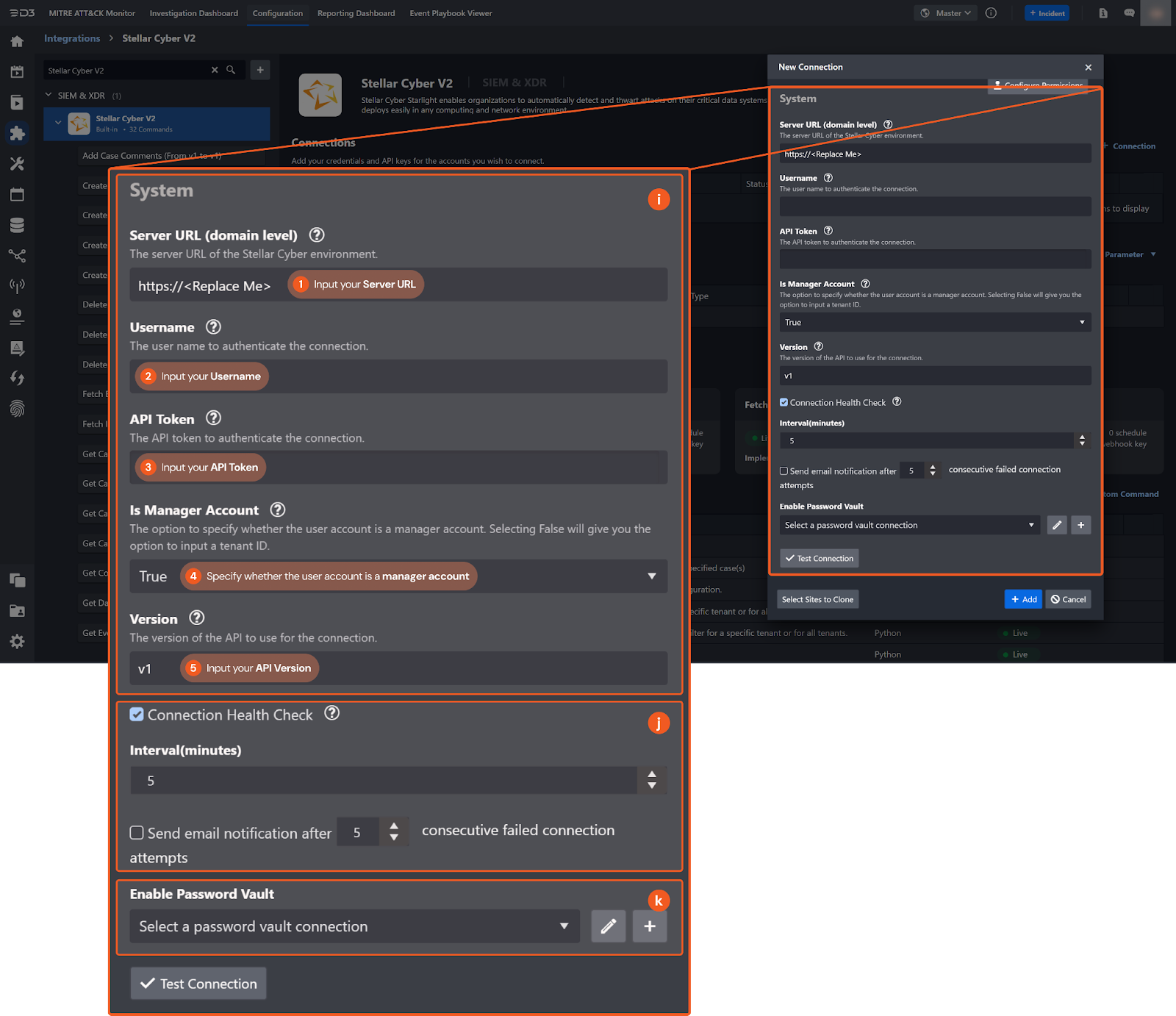This screenshot has height=1016, width=1176.
Task: Switch to Investigation Dashboard tab
Action: pyautogui.click(x=194, y=13)
